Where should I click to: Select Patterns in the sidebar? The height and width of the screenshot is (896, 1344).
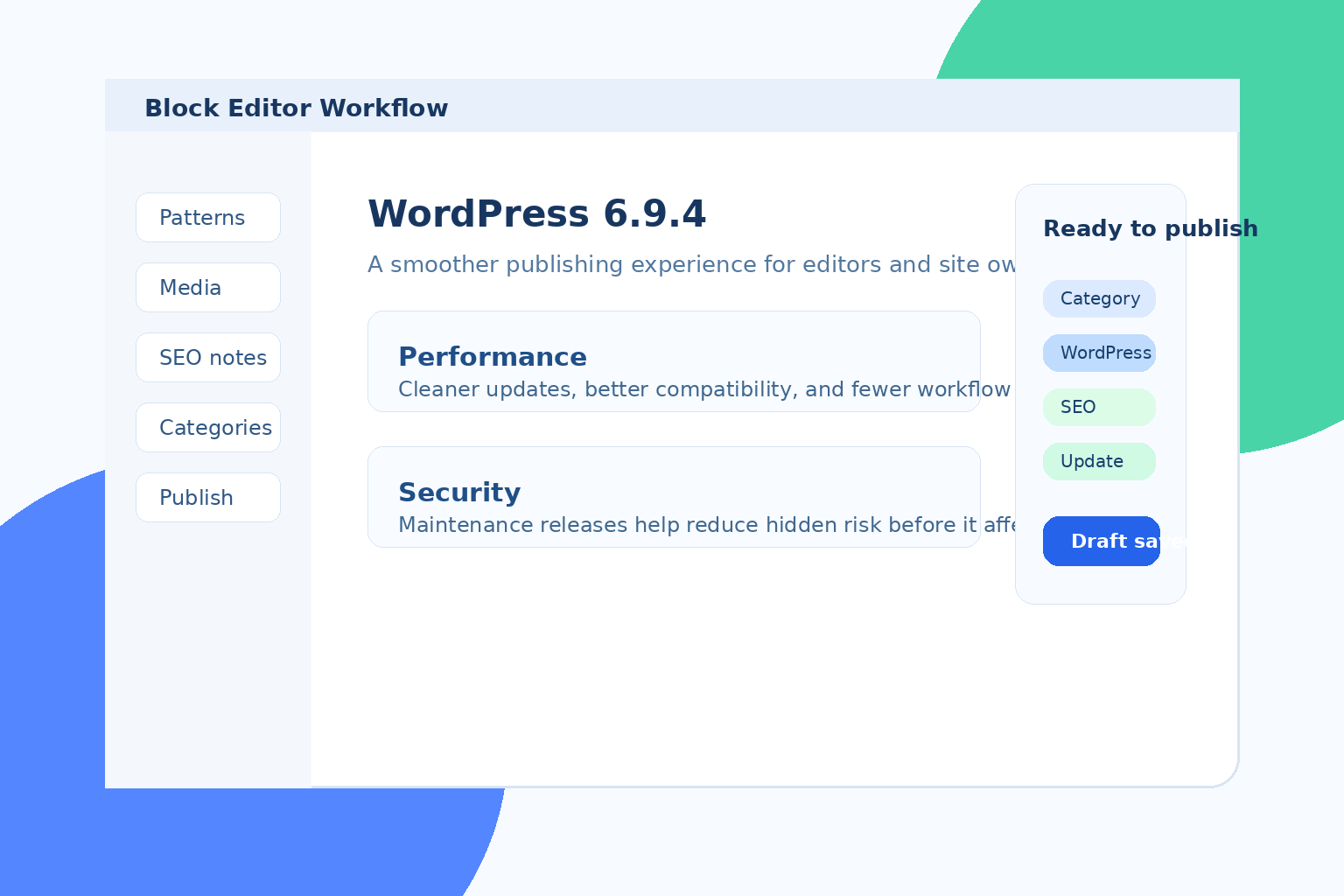[207, 217]
